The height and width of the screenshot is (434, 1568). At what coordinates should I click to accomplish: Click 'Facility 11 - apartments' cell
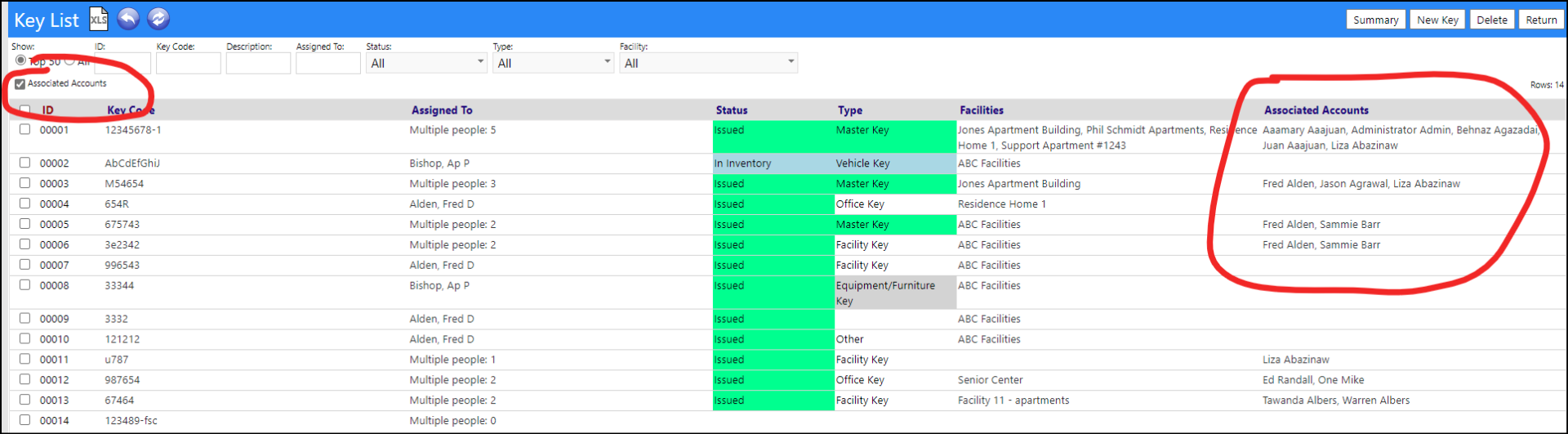point(1013,400)
